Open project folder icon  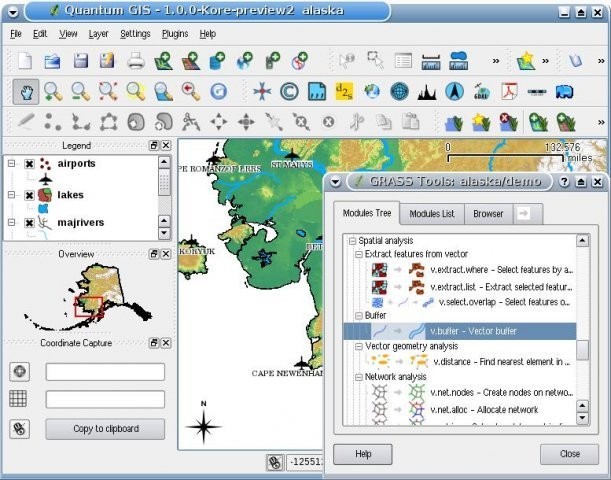[52, 61]
